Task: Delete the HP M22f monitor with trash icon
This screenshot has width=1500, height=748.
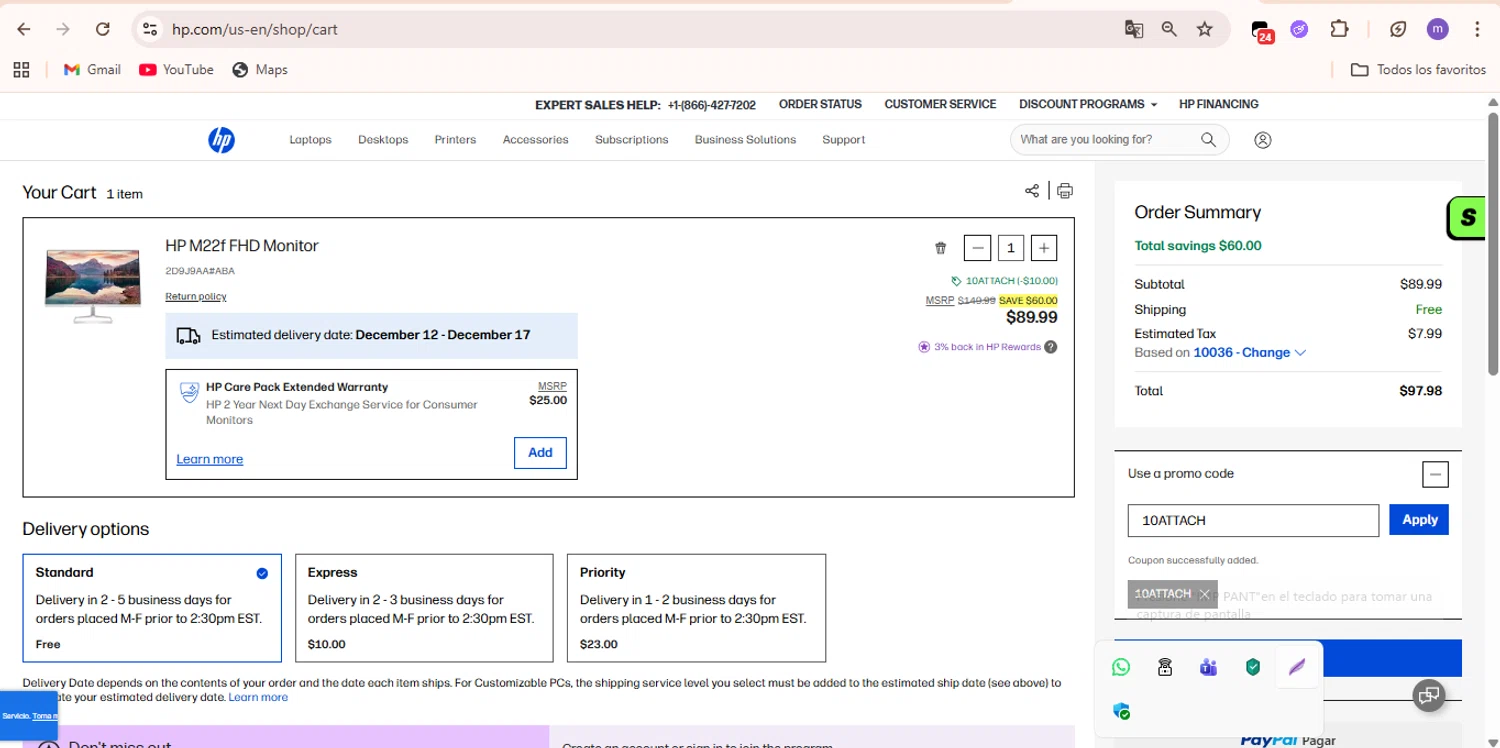Action: (x=940, y=248)
